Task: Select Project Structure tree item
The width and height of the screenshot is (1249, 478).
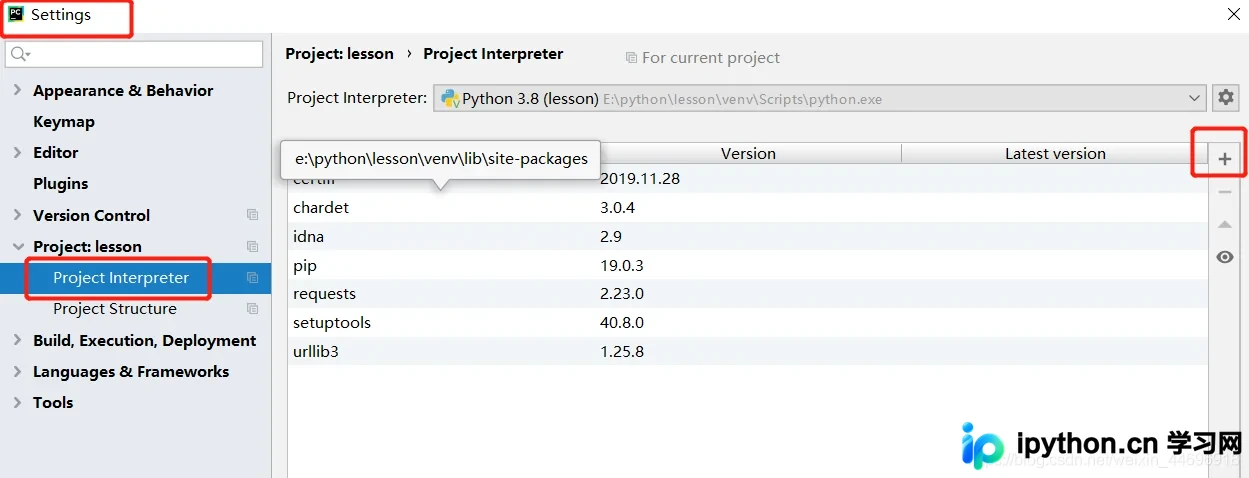Action: pos(115,309)
